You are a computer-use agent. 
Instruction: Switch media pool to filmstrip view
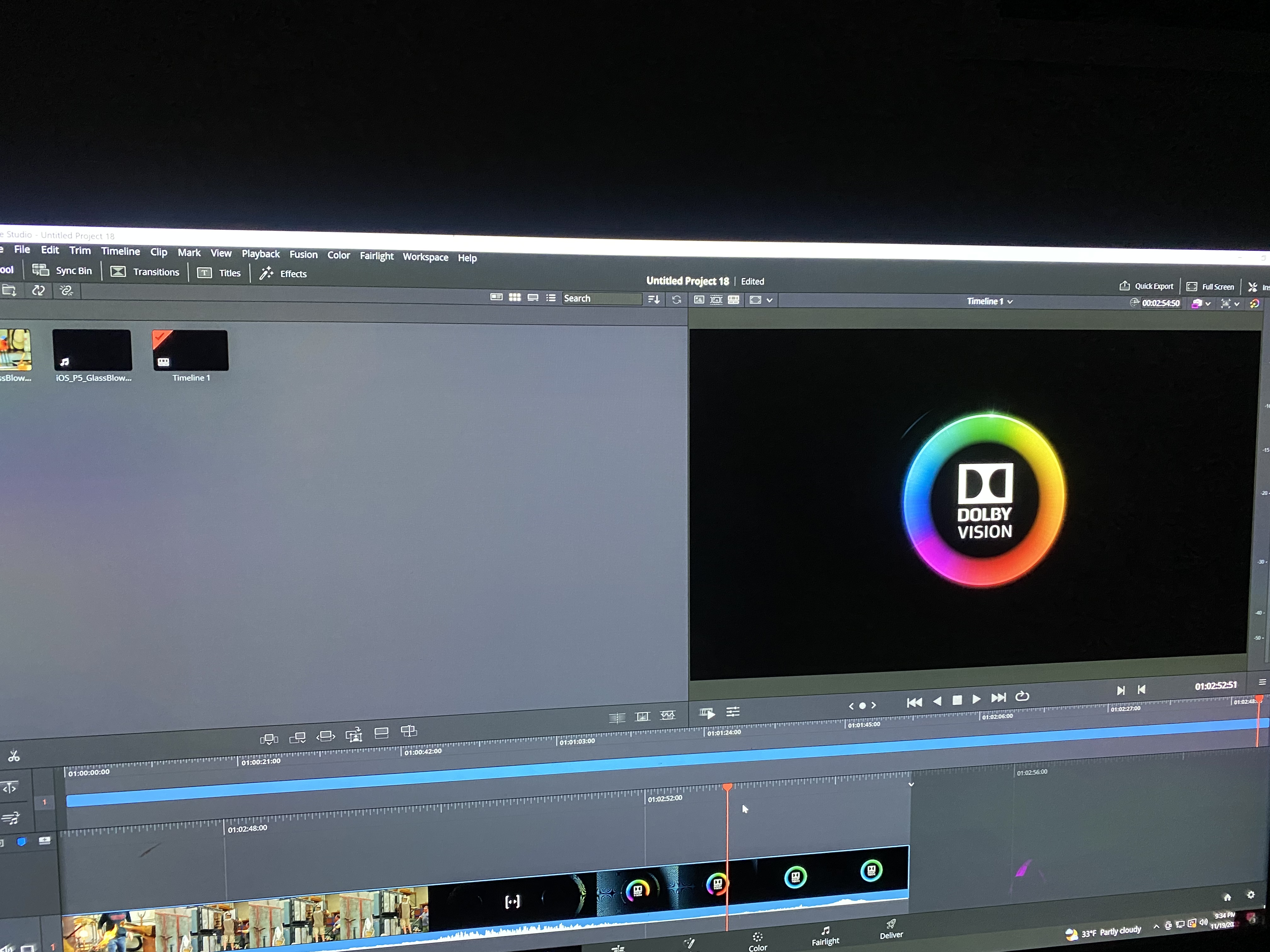click(x=533, y=297)
